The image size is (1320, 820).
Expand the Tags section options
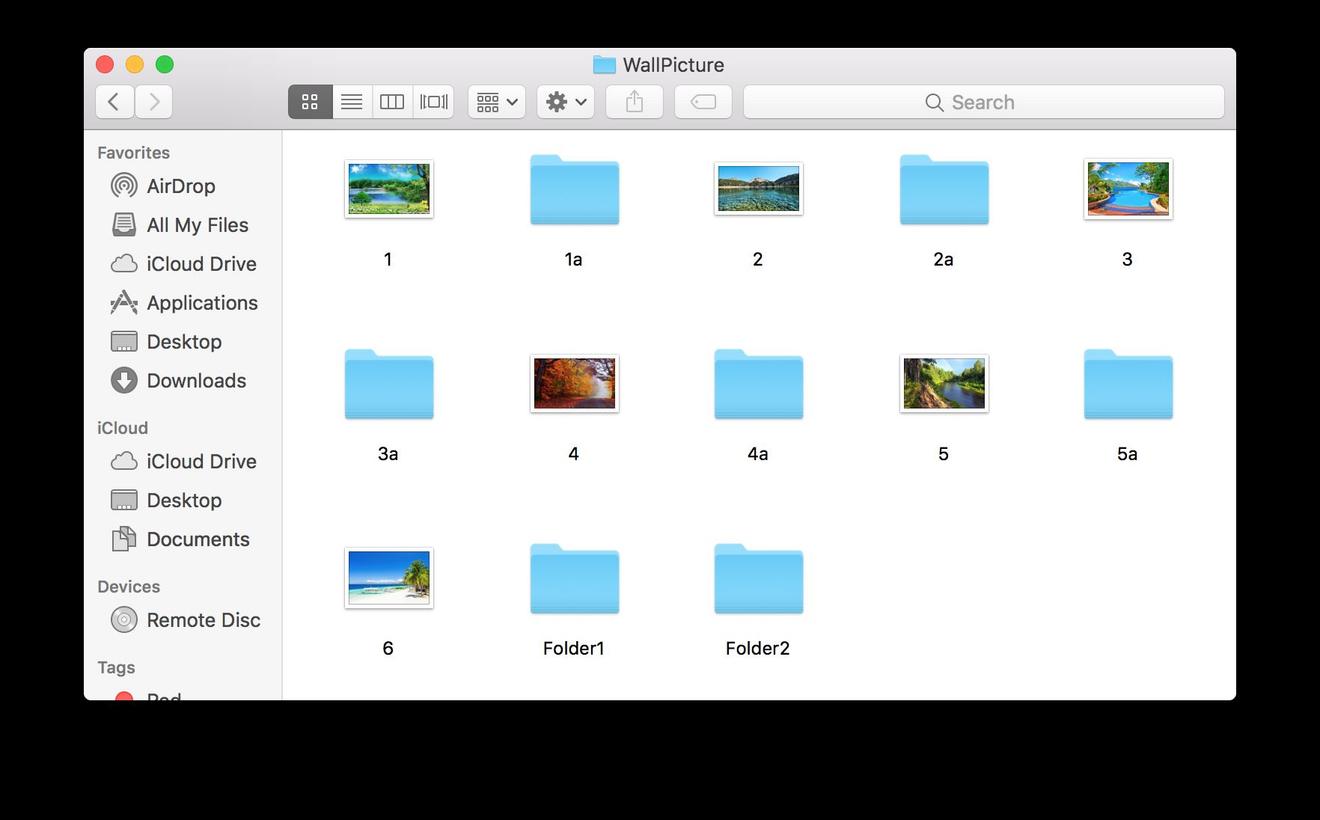115,668
